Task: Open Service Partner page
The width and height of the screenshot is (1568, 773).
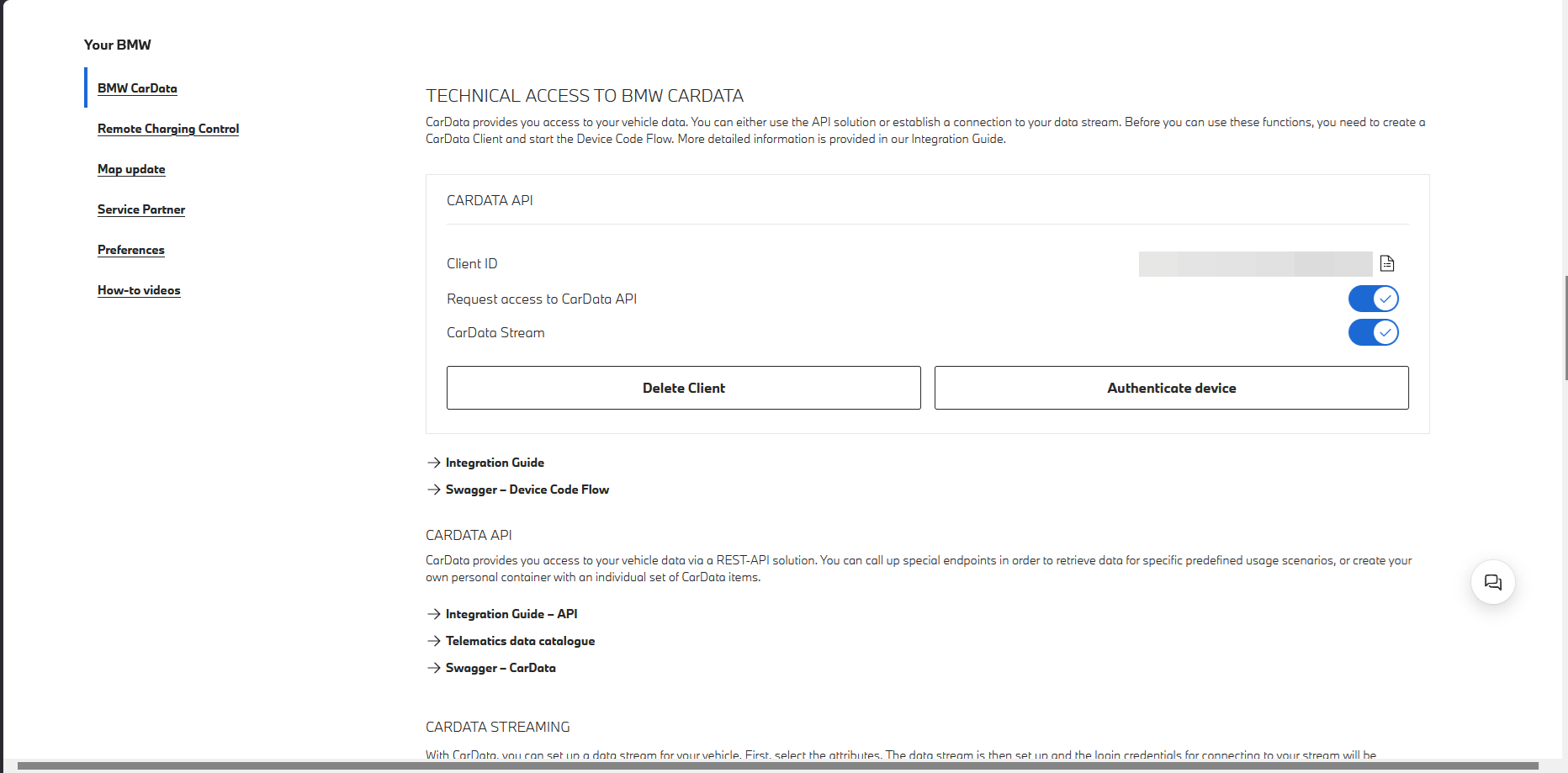Action: (141, 209)
